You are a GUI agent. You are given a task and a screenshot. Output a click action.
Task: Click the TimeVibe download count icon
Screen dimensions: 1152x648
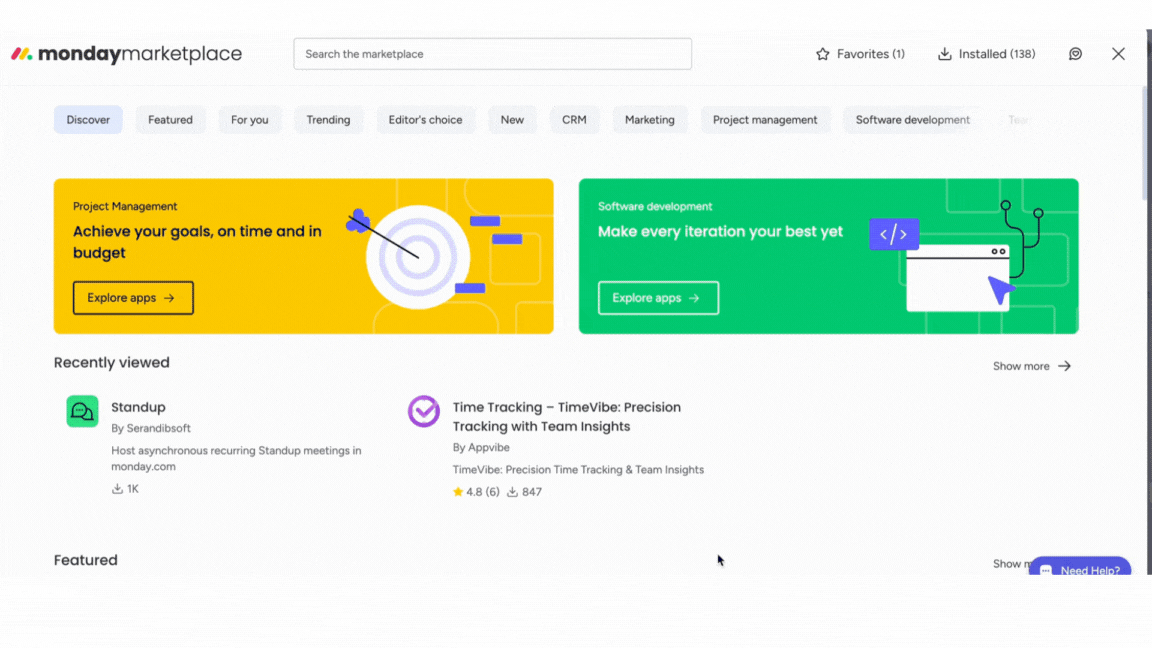pyautogui.click(x=512, y=492)
